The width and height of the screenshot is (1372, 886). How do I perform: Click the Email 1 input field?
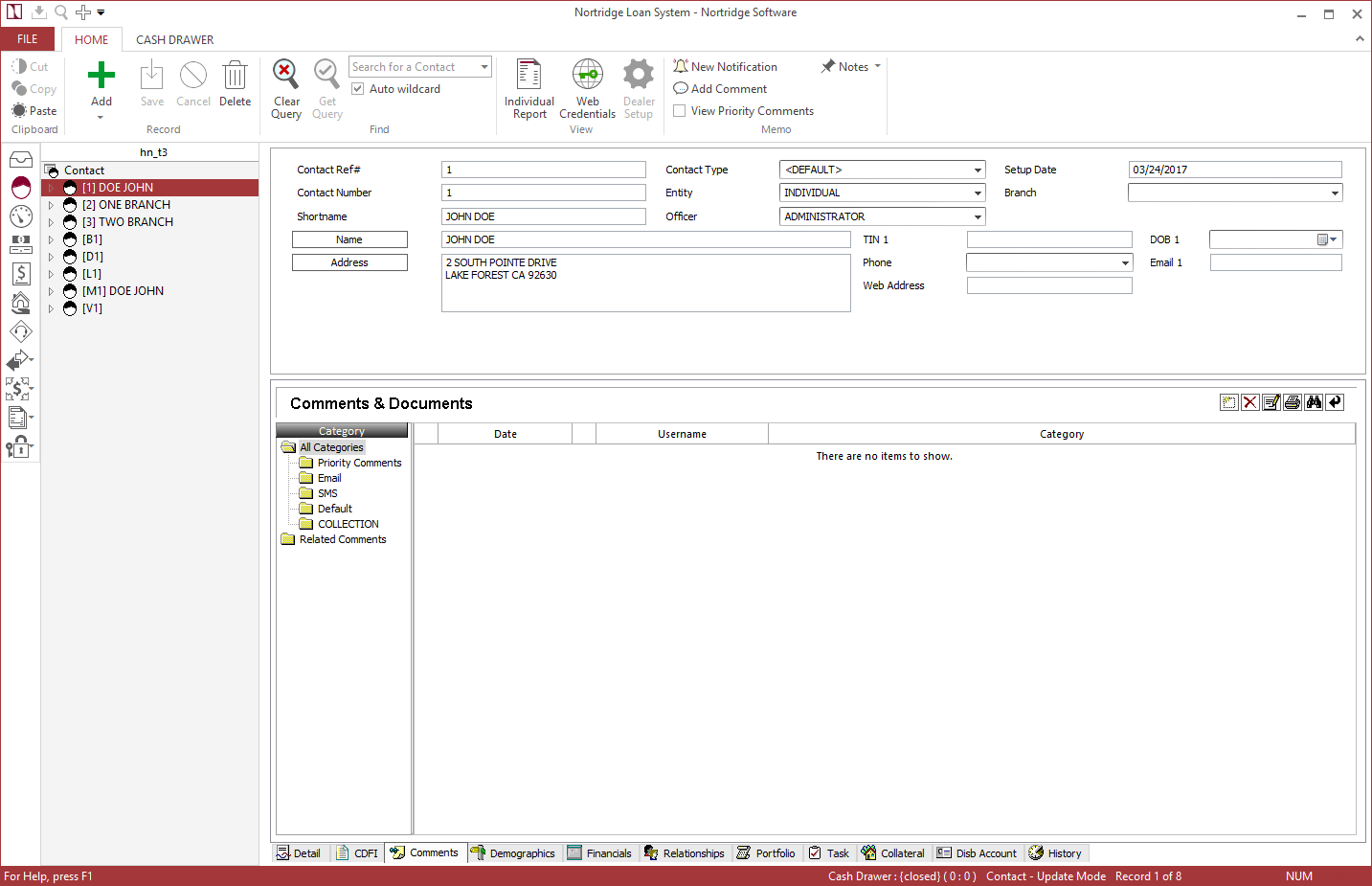1276,262
